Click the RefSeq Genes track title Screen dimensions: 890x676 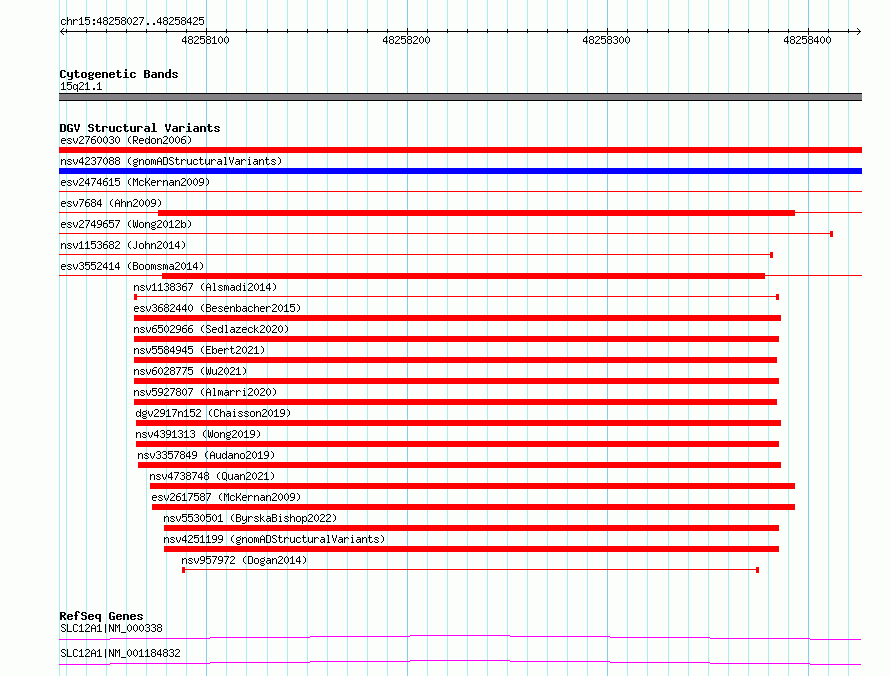(x=101, y=616)
